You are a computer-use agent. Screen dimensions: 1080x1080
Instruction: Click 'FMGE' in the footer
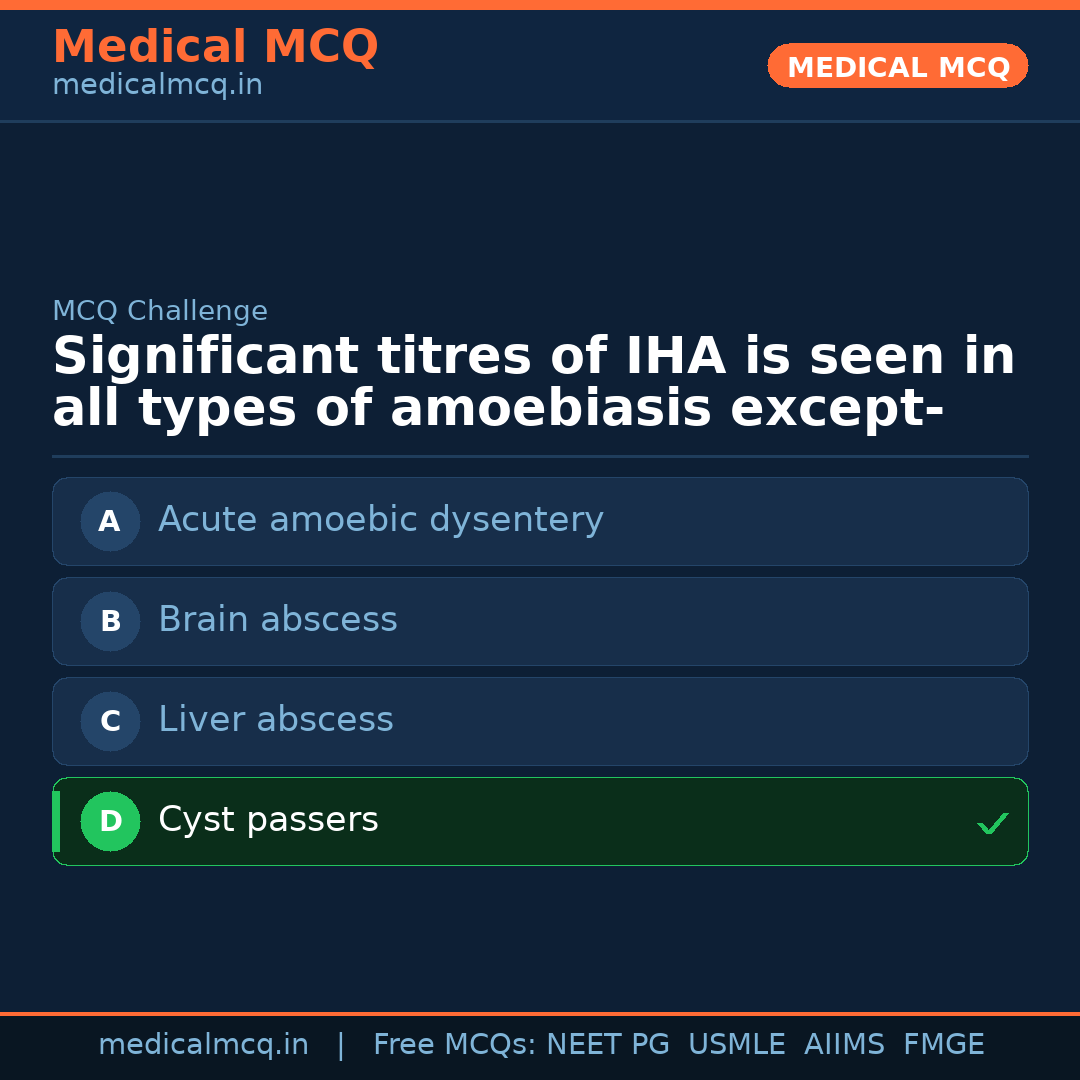point(943,1045)
